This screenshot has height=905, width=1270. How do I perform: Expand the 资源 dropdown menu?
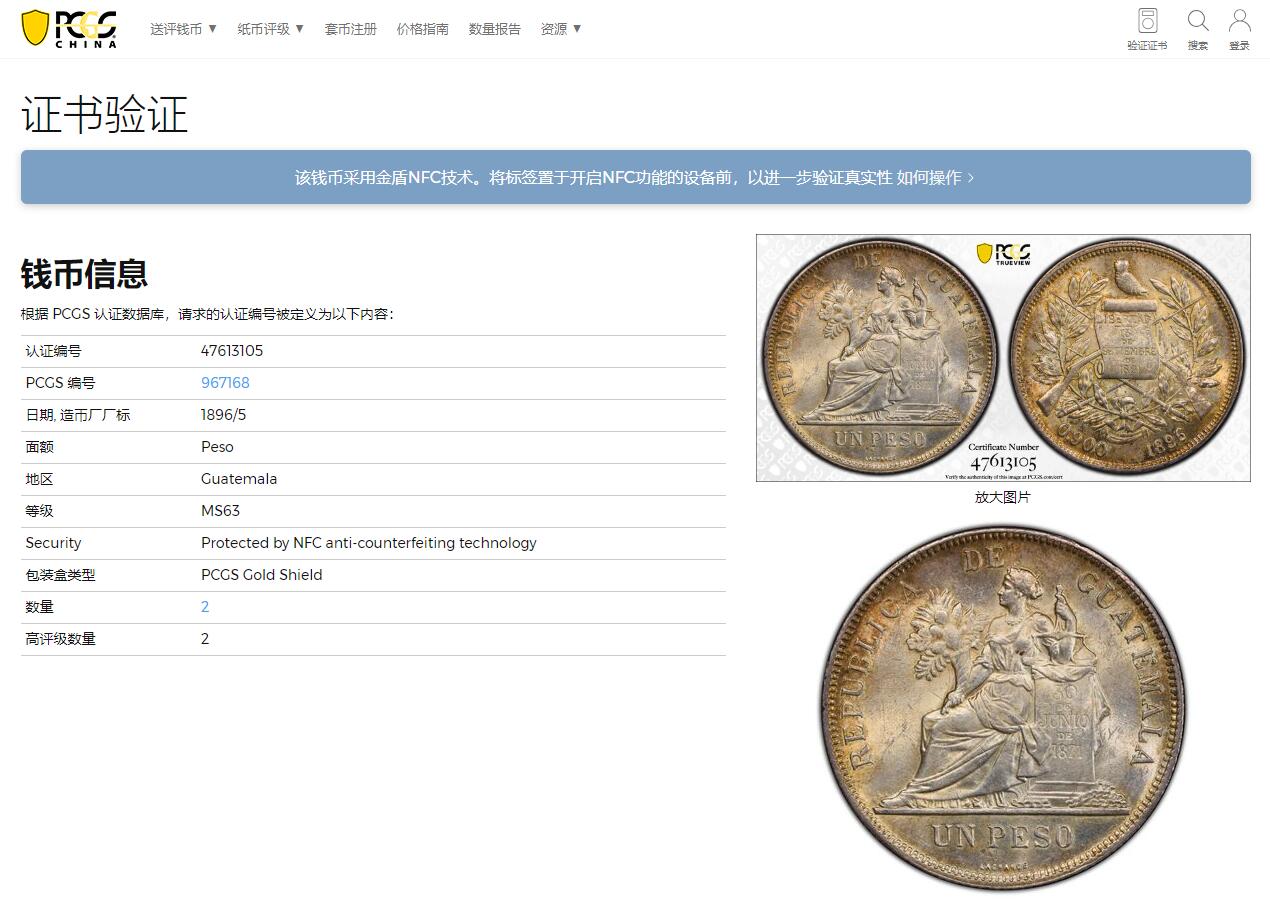561,29
